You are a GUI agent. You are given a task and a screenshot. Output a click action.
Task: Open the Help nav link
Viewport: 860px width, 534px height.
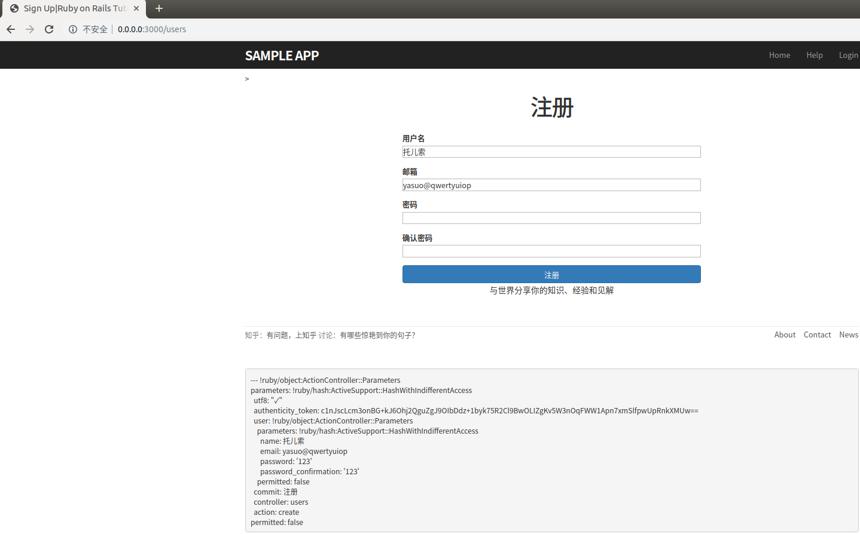click(814, 55)
